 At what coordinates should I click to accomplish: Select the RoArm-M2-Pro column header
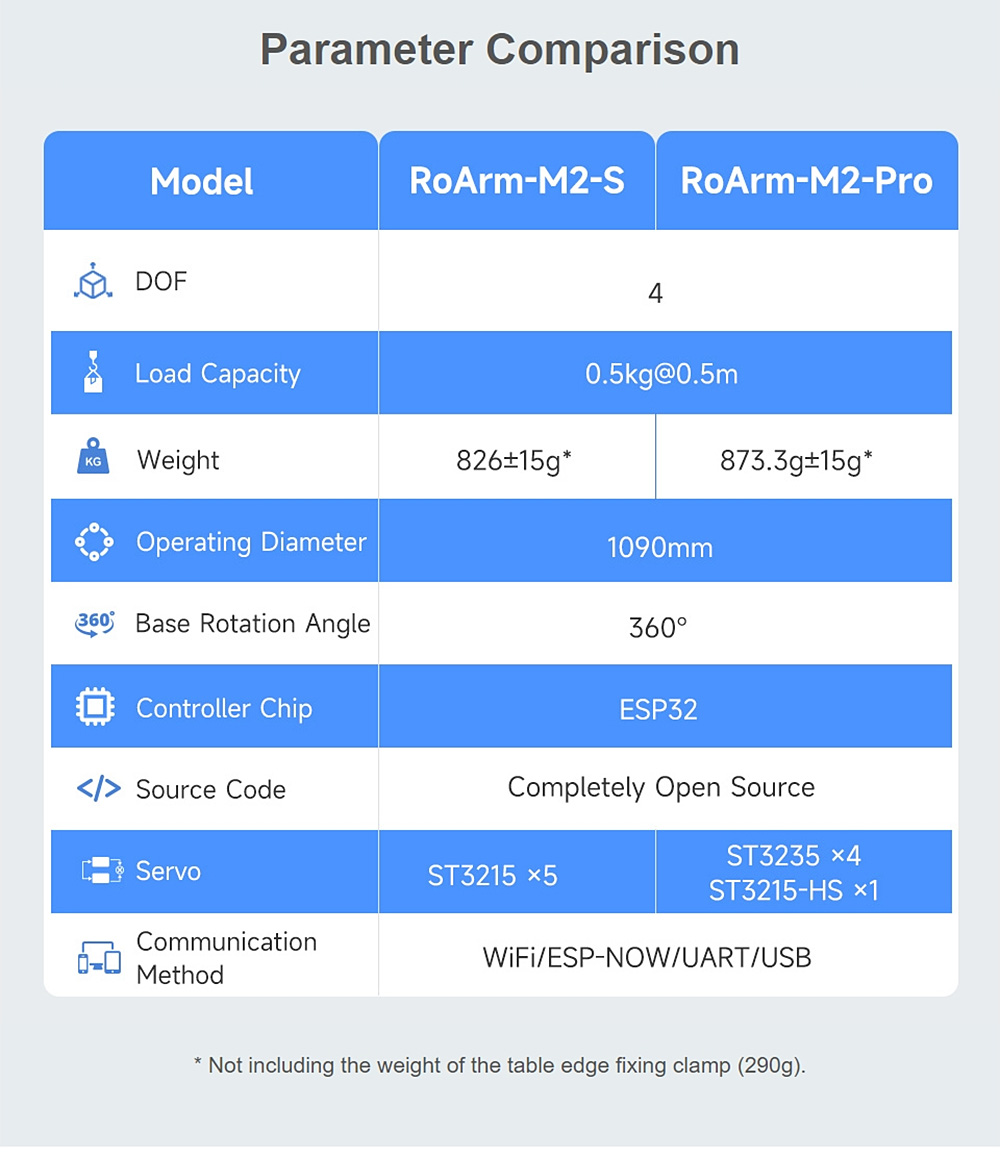tap(806, 181)
